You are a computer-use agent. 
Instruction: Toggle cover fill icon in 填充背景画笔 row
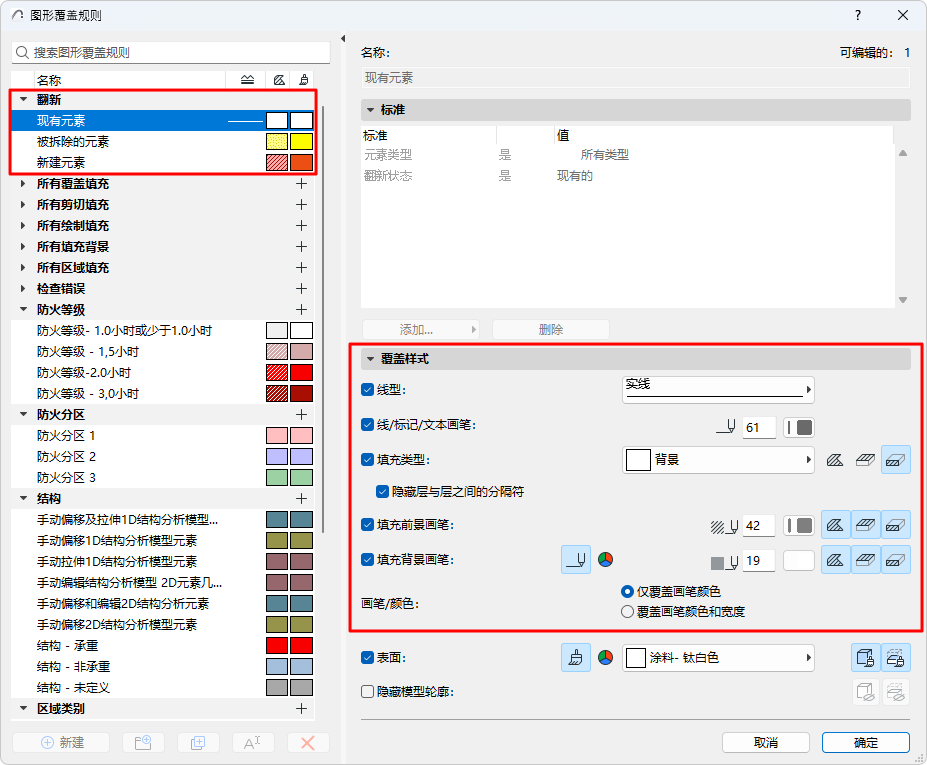pos(866,560)
